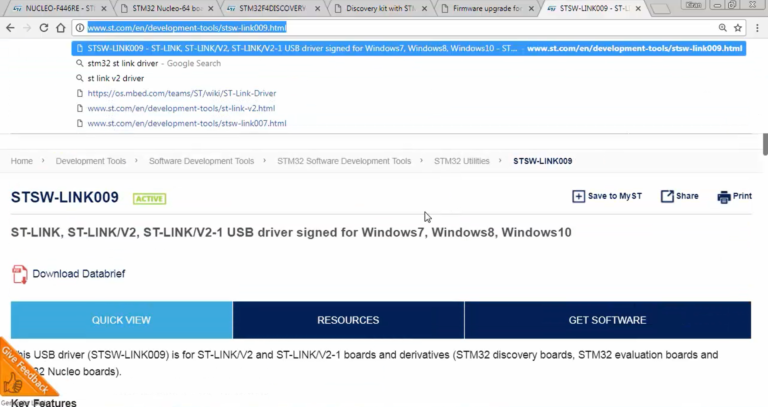Choose 'stm32 st link driver' Google Search suggestion

click(x=408, y=63)
